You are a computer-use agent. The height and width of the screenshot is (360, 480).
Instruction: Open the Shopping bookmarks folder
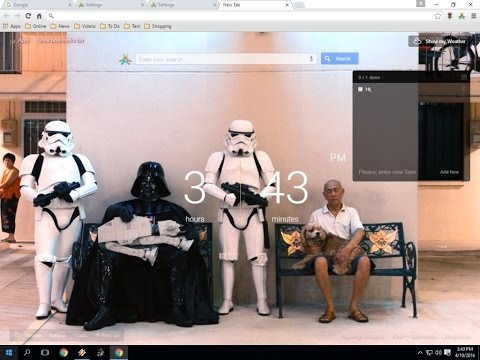point(158,26)
